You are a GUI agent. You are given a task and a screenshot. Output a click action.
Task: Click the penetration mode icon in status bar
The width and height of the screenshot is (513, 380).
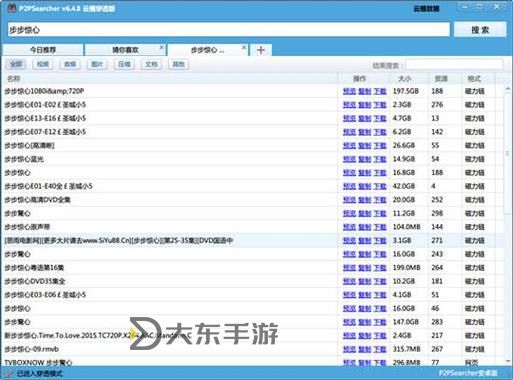tap(10, 373)
